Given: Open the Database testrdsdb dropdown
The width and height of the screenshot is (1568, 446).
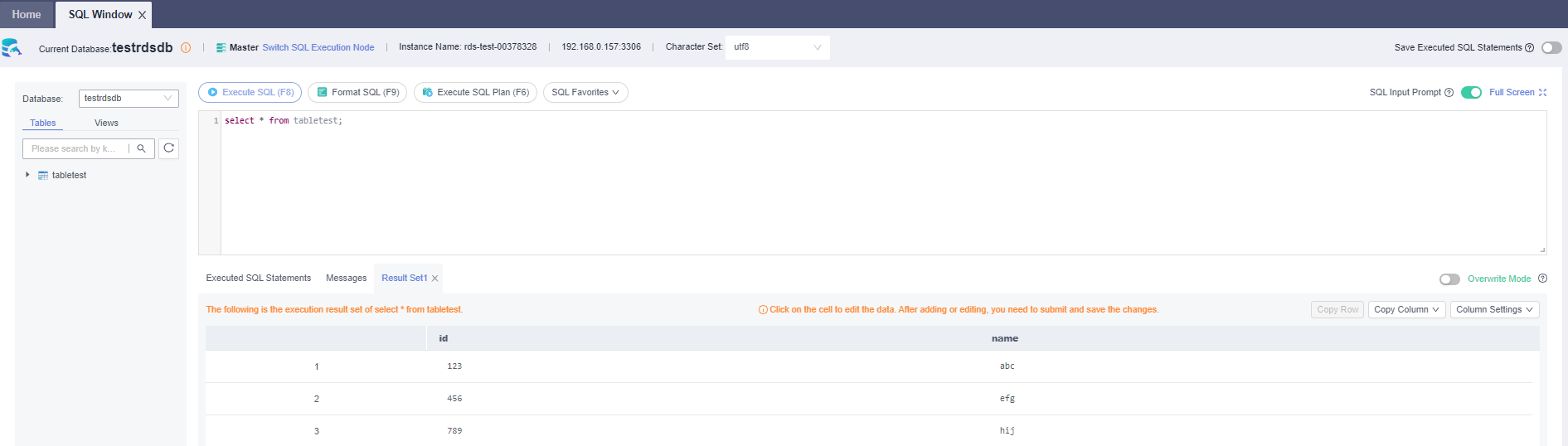Looking at the screenshot, I should point(129,99).
